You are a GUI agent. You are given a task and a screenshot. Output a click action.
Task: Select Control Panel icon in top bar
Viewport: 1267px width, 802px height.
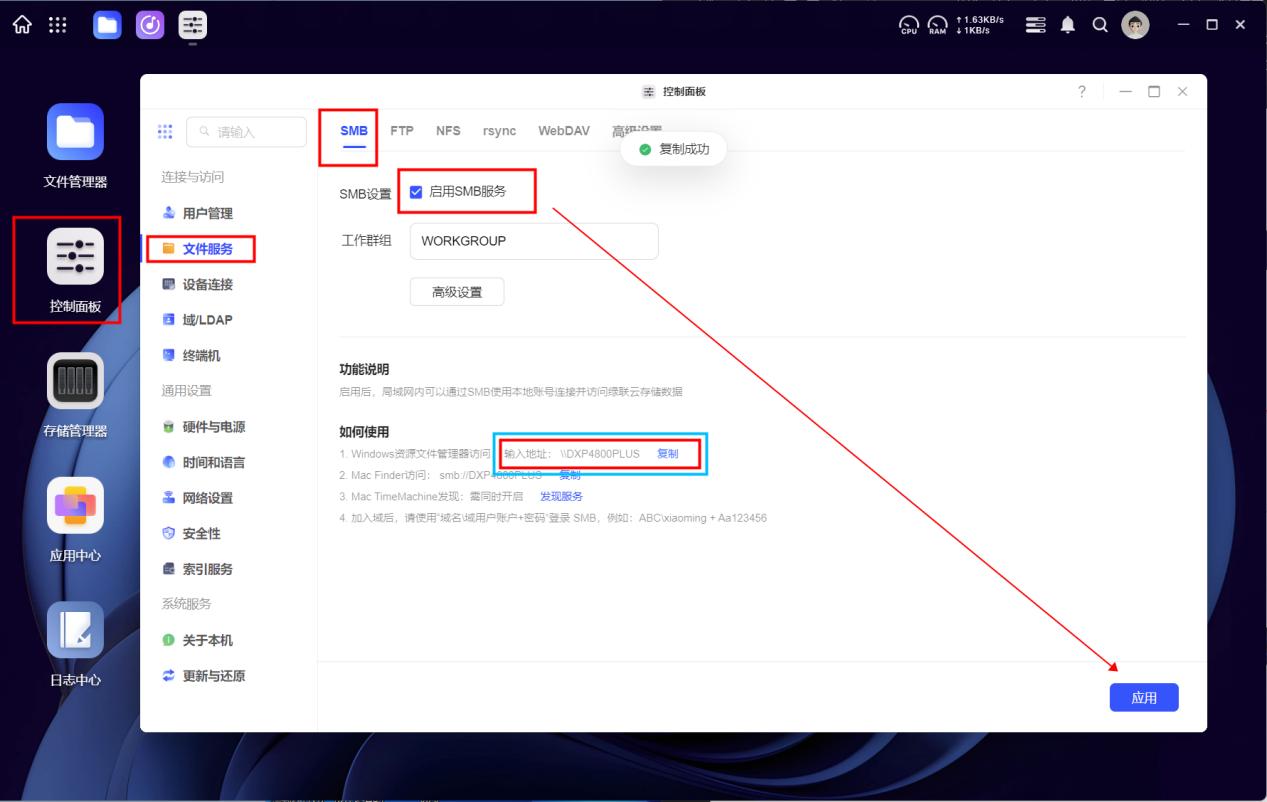(193, 25)
